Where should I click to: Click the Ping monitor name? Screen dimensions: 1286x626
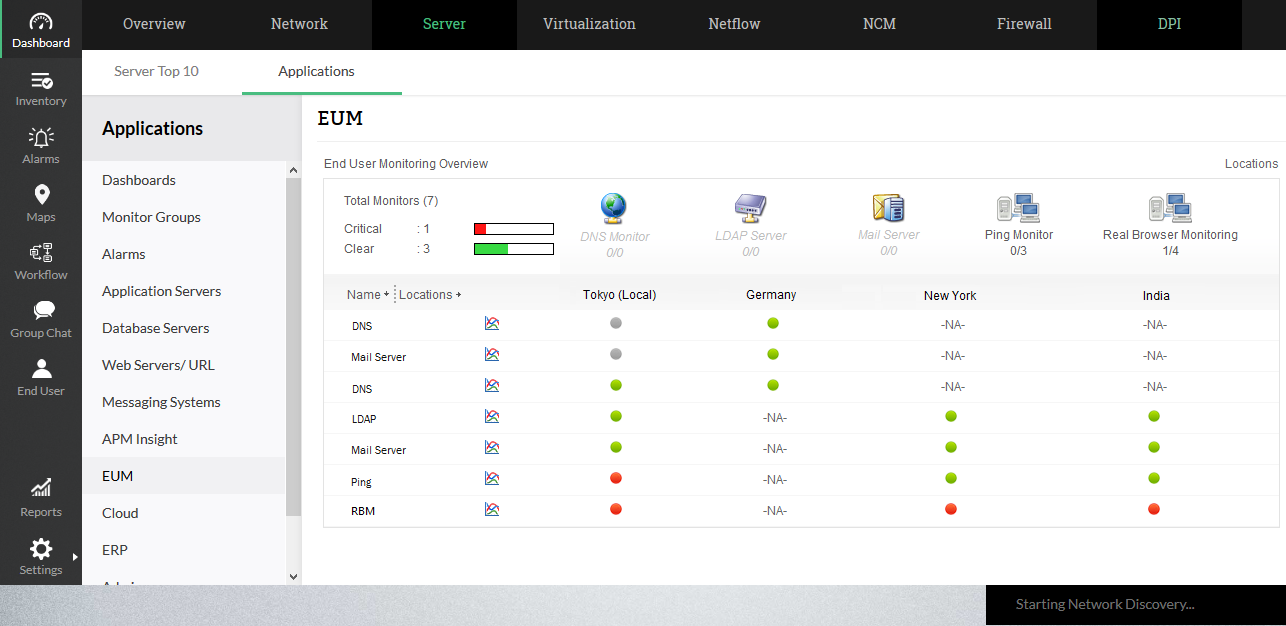point(361,482)
